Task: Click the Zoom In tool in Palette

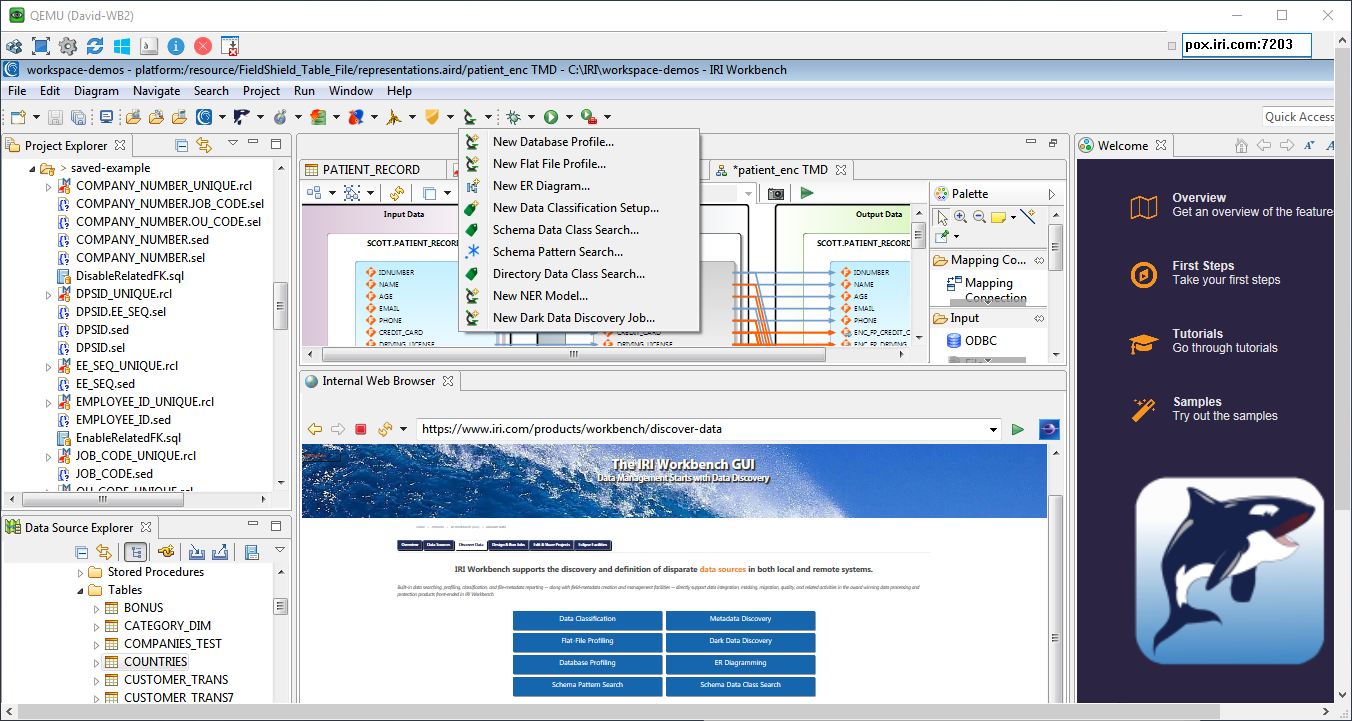Action: pyautogui.click(x=961, y=216)
